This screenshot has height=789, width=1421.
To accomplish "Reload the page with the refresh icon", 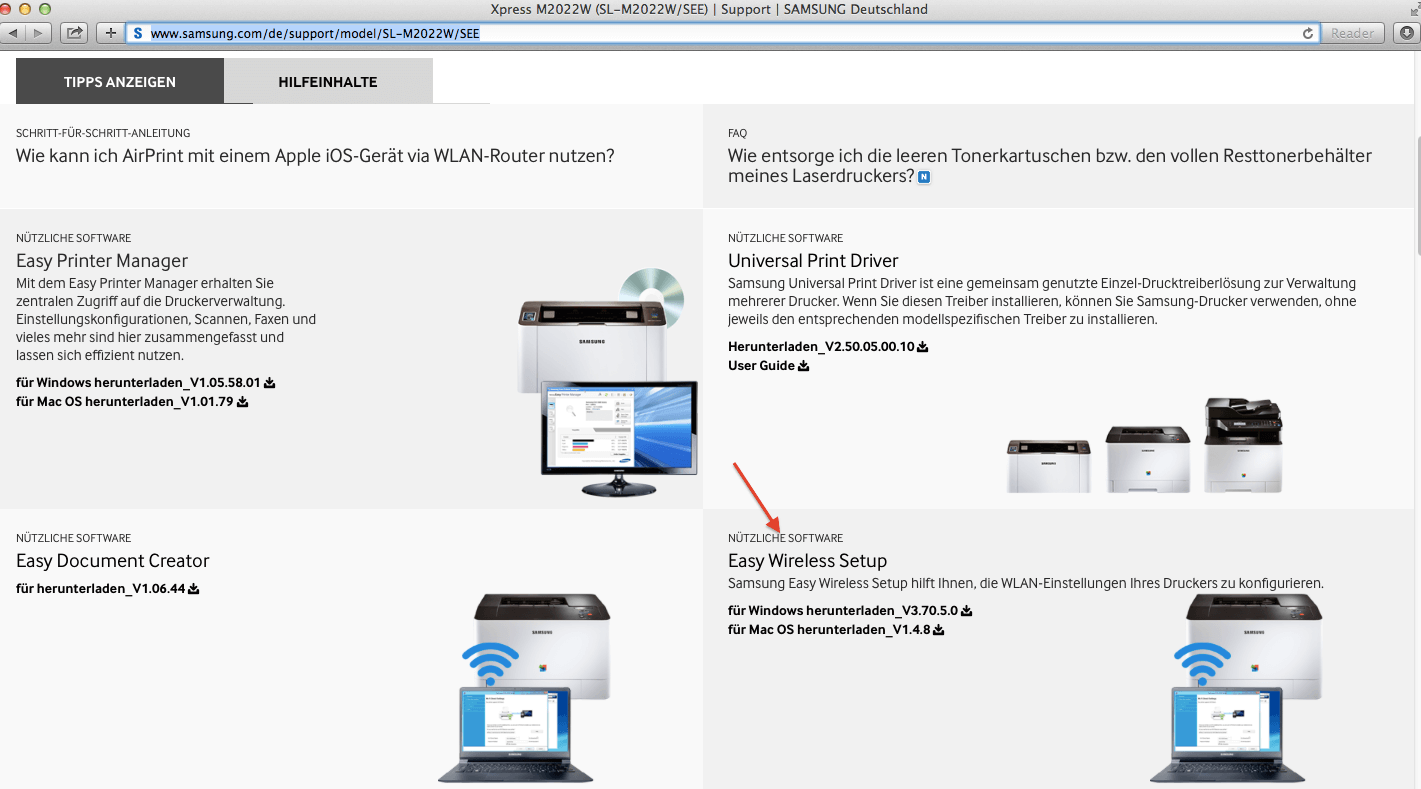I will click(1308, 33).
